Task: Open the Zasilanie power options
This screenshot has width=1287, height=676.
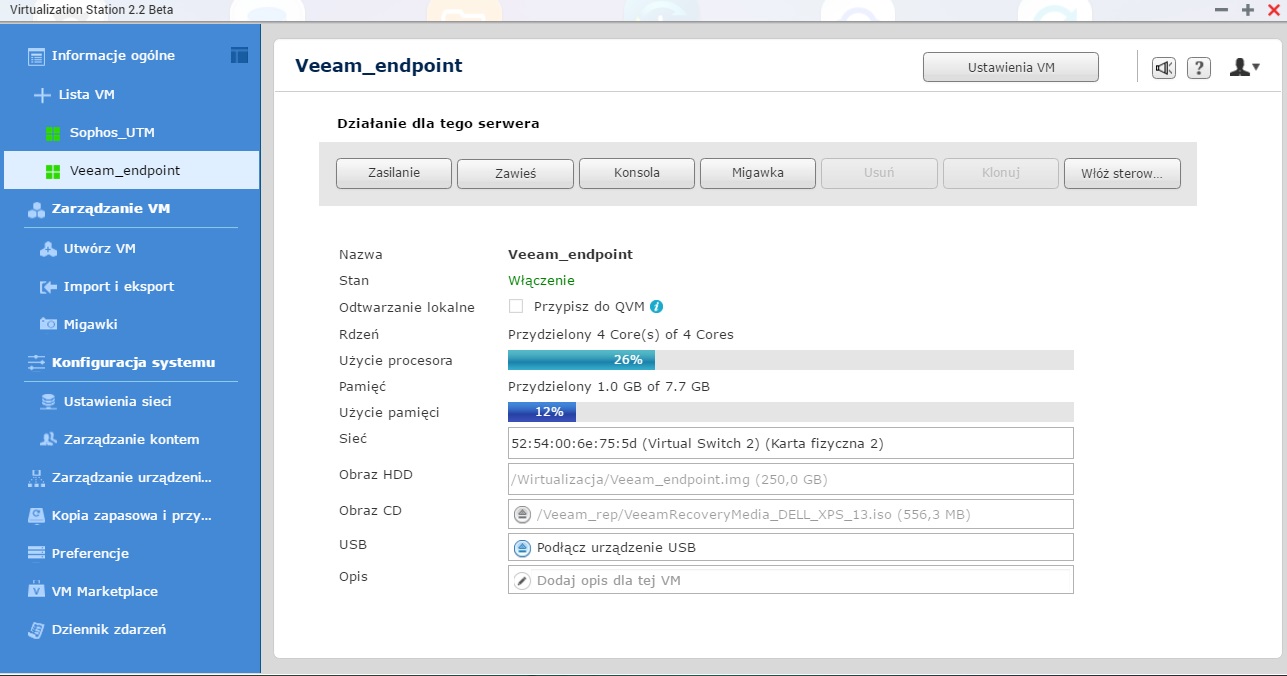Action: (x=394, y=173)
